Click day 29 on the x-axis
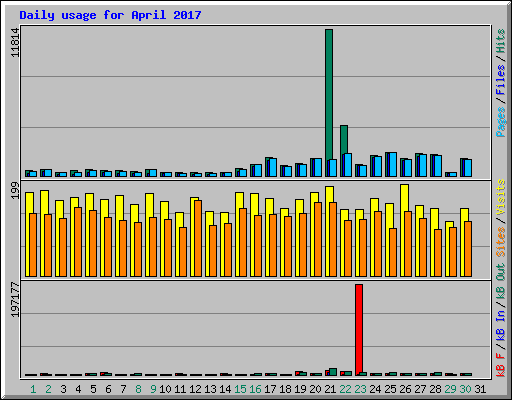 pos(450,389)
